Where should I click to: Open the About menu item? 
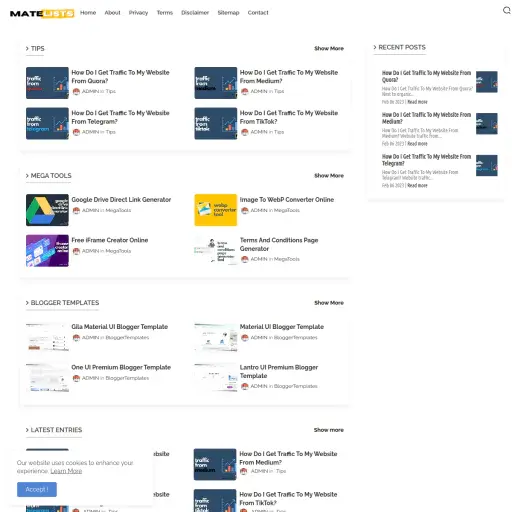pos(112,13)
